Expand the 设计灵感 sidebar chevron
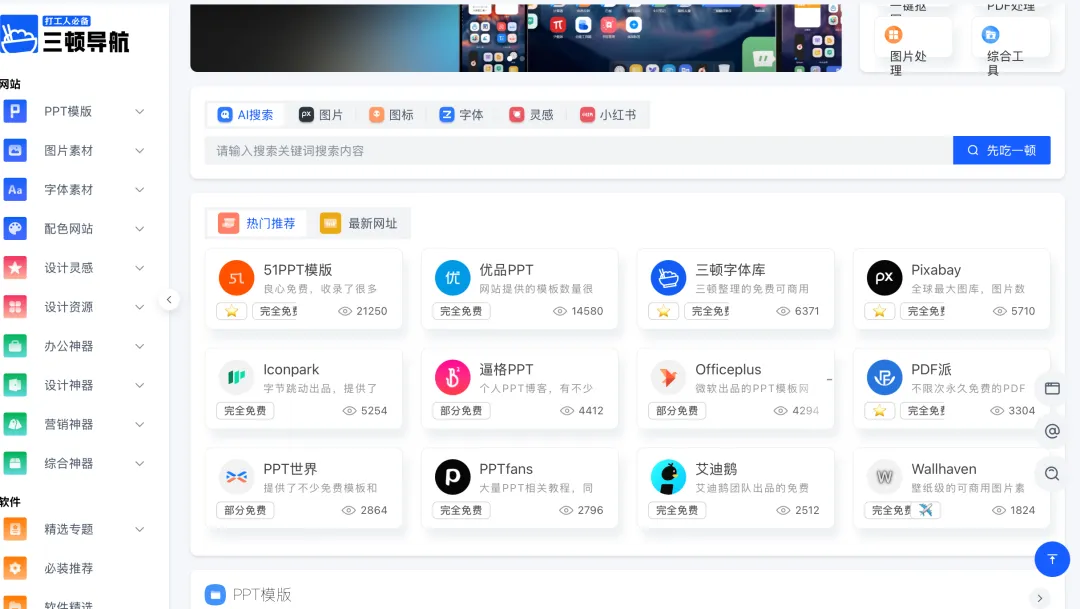Screen dimensions: 1080x609 [139, 268]
